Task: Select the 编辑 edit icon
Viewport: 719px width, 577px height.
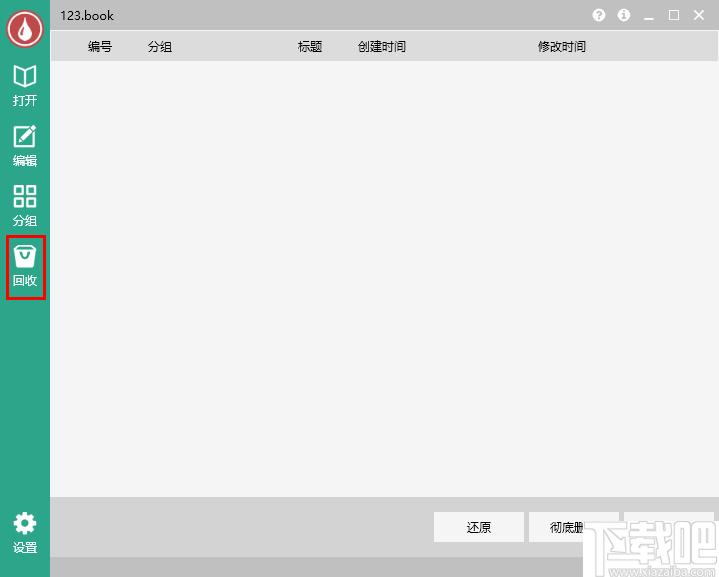Action: (x=25, y=146)
